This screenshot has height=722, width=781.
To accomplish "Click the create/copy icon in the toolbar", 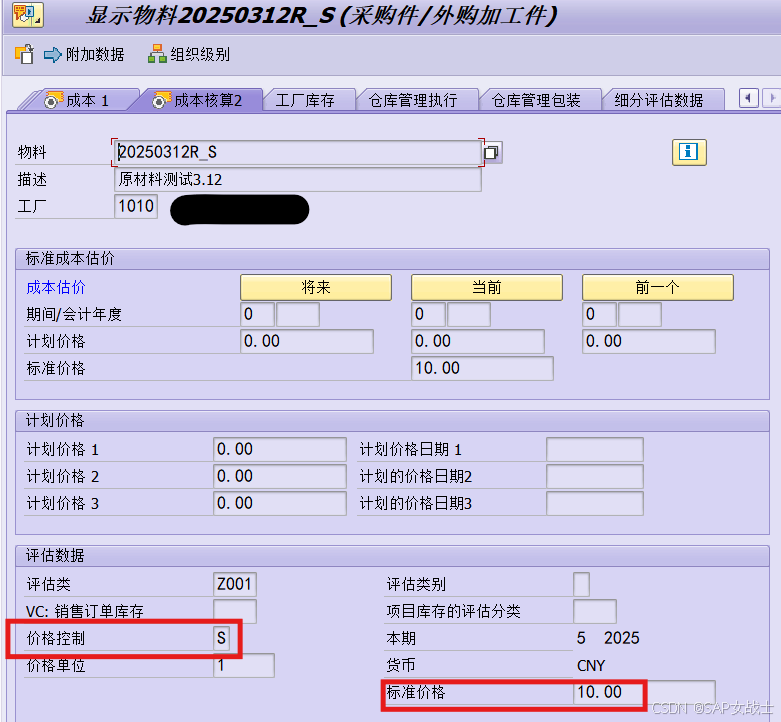I will (x=24, y=54).
